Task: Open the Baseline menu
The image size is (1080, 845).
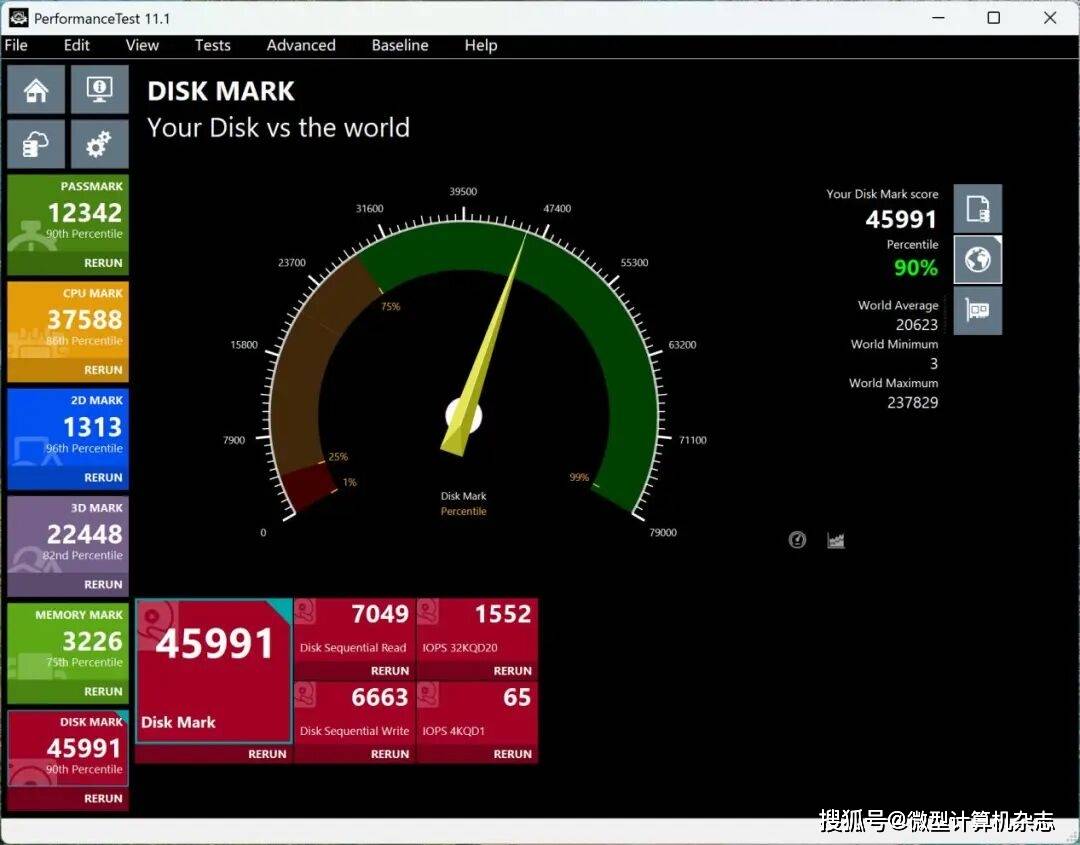Action: pyautogui.click(x=399, y=45)
